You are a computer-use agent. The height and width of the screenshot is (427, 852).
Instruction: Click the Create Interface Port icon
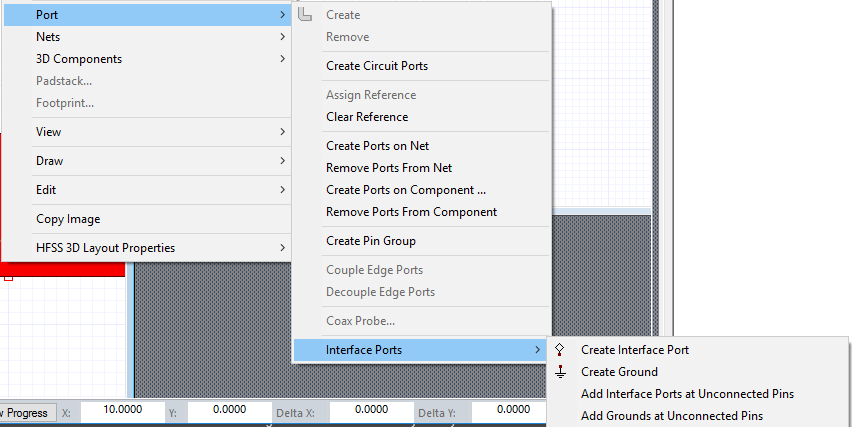coord(560,350)
